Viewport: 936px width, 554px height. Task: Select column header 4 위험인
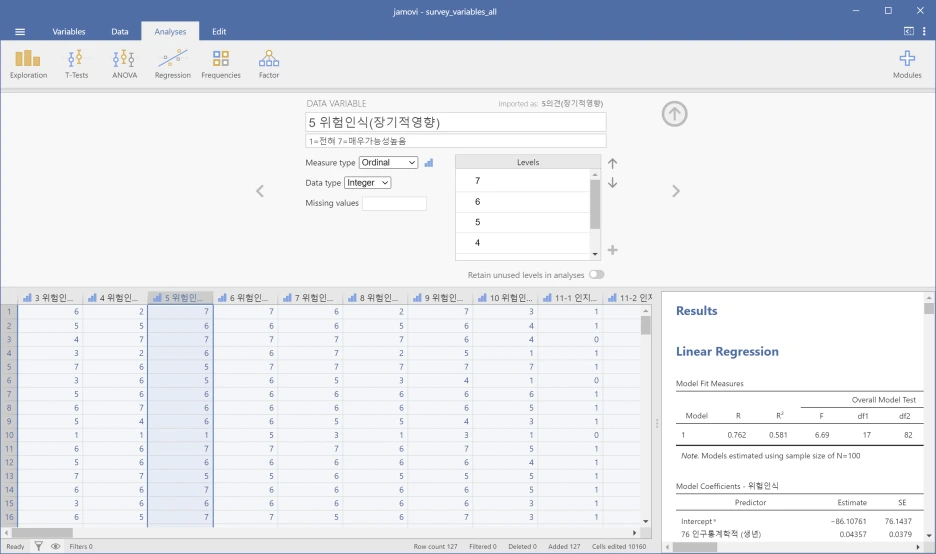tap(115, 297)
